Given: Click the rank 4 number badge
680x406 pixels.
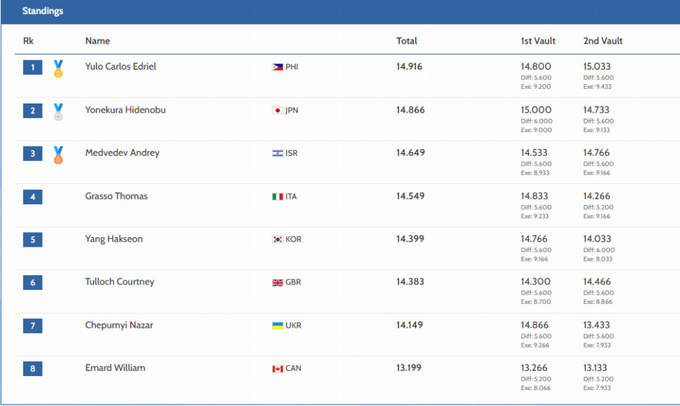Looking at the screenshot, I should click(33, 197).
